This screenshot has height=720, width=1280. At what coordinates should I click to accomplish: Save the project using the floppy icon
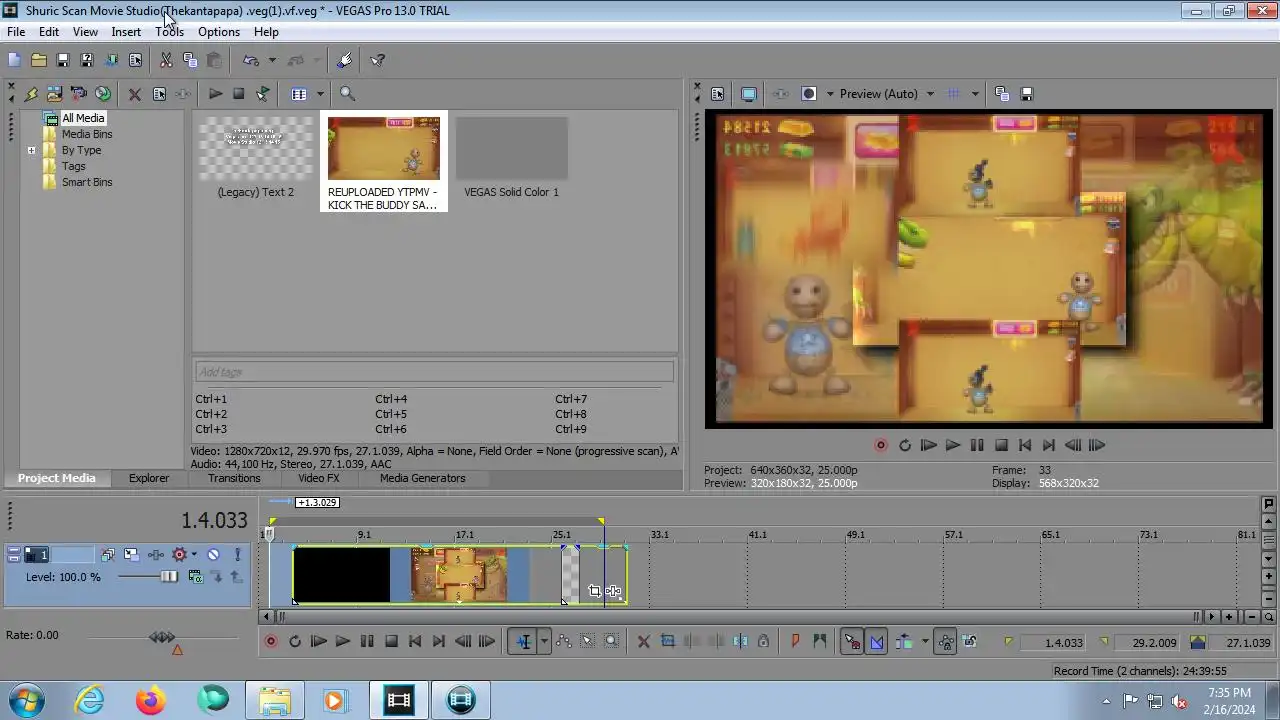click(x=62, y=60)
